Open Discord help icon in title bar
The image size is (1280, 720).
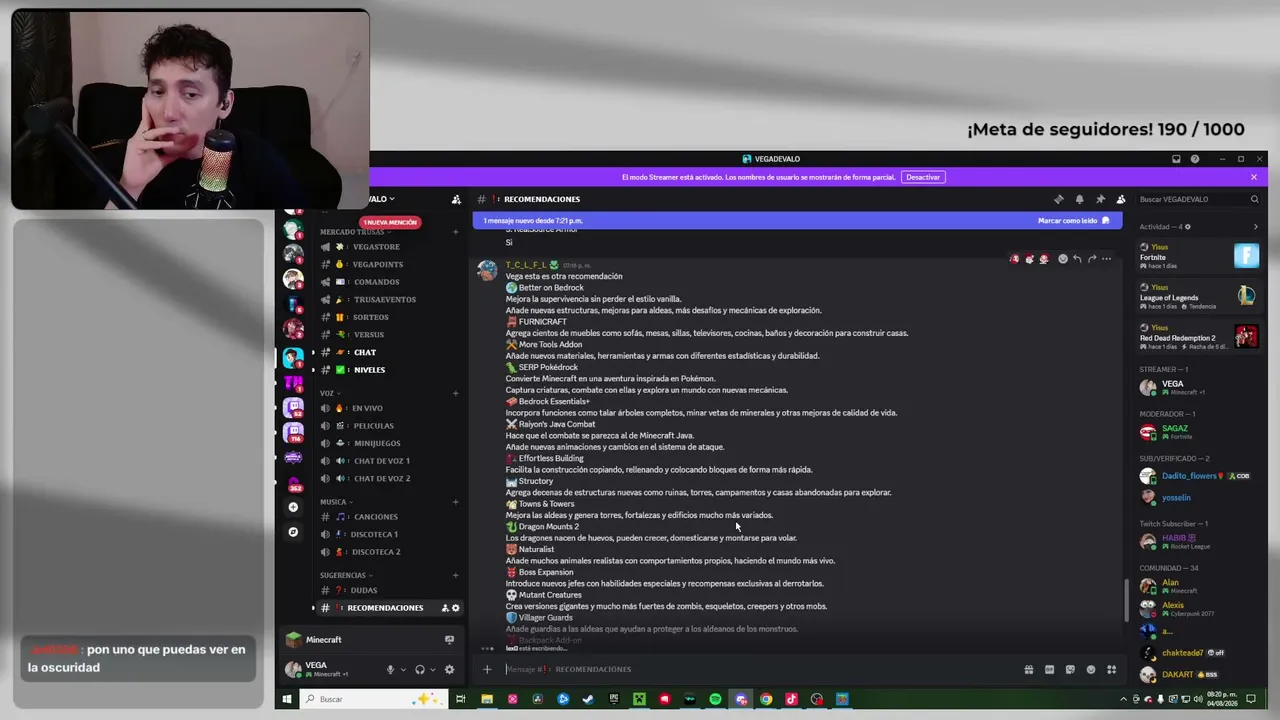point(1195,159)
